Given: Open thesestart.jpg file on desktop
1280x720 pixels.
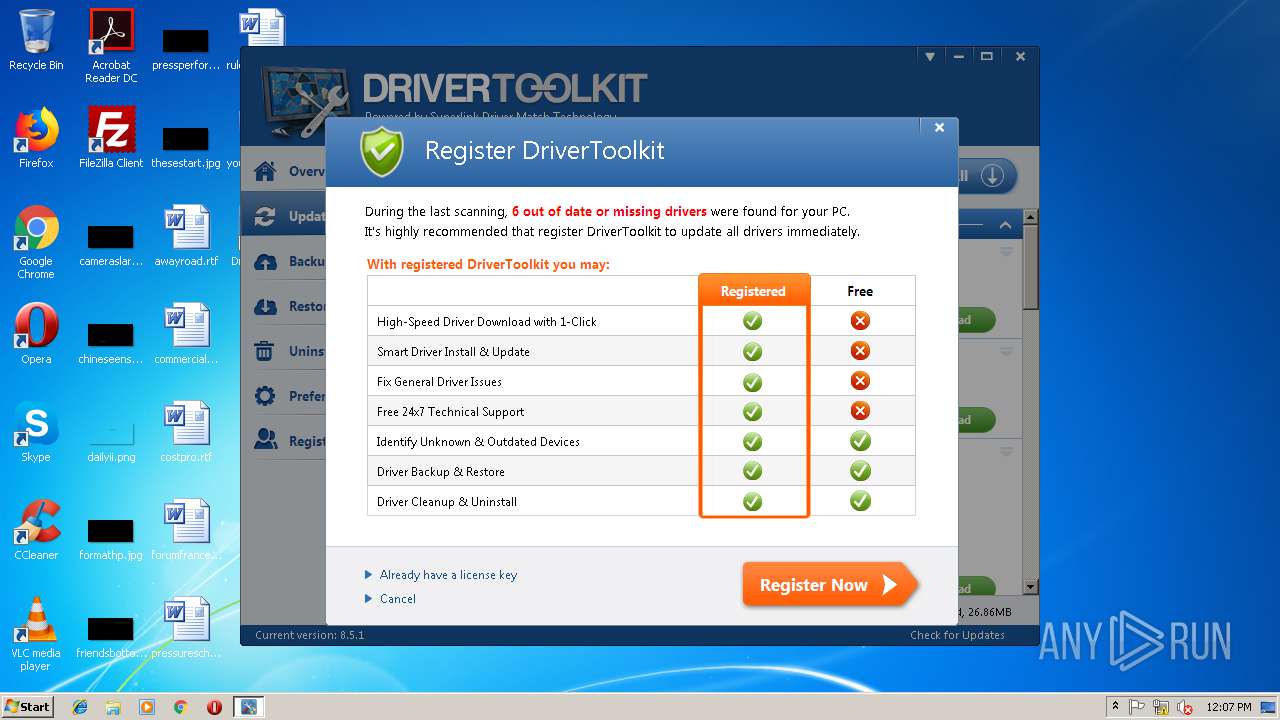Looking at the screenshot, I should click(186, 147).
